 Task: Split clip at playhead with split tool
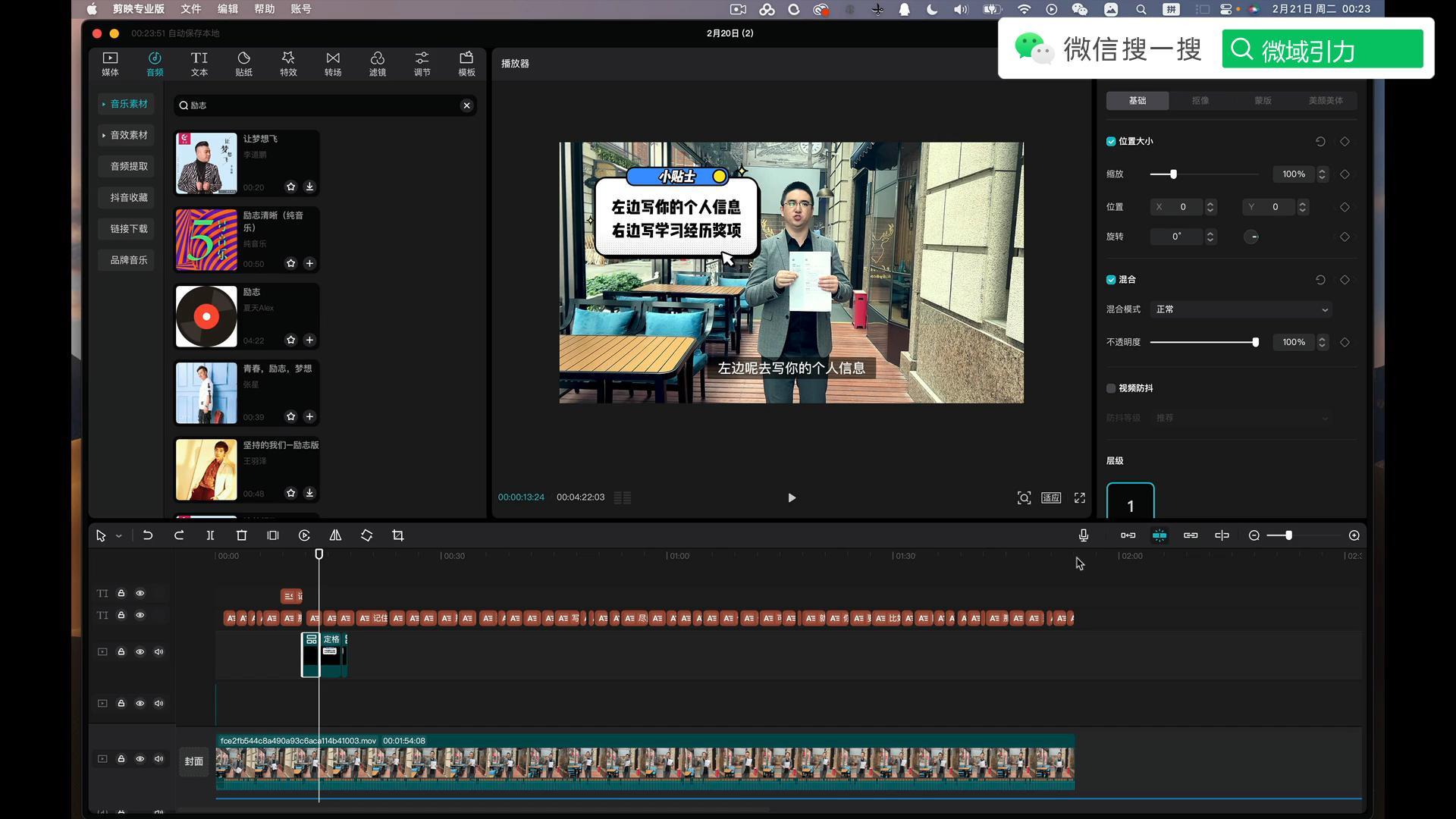point(210,535)
